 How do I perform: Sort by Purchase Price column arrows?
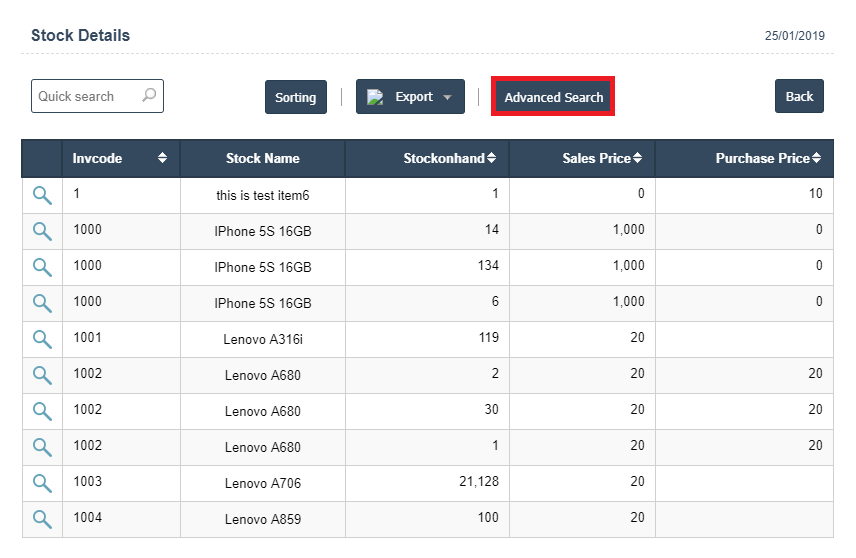816,158
